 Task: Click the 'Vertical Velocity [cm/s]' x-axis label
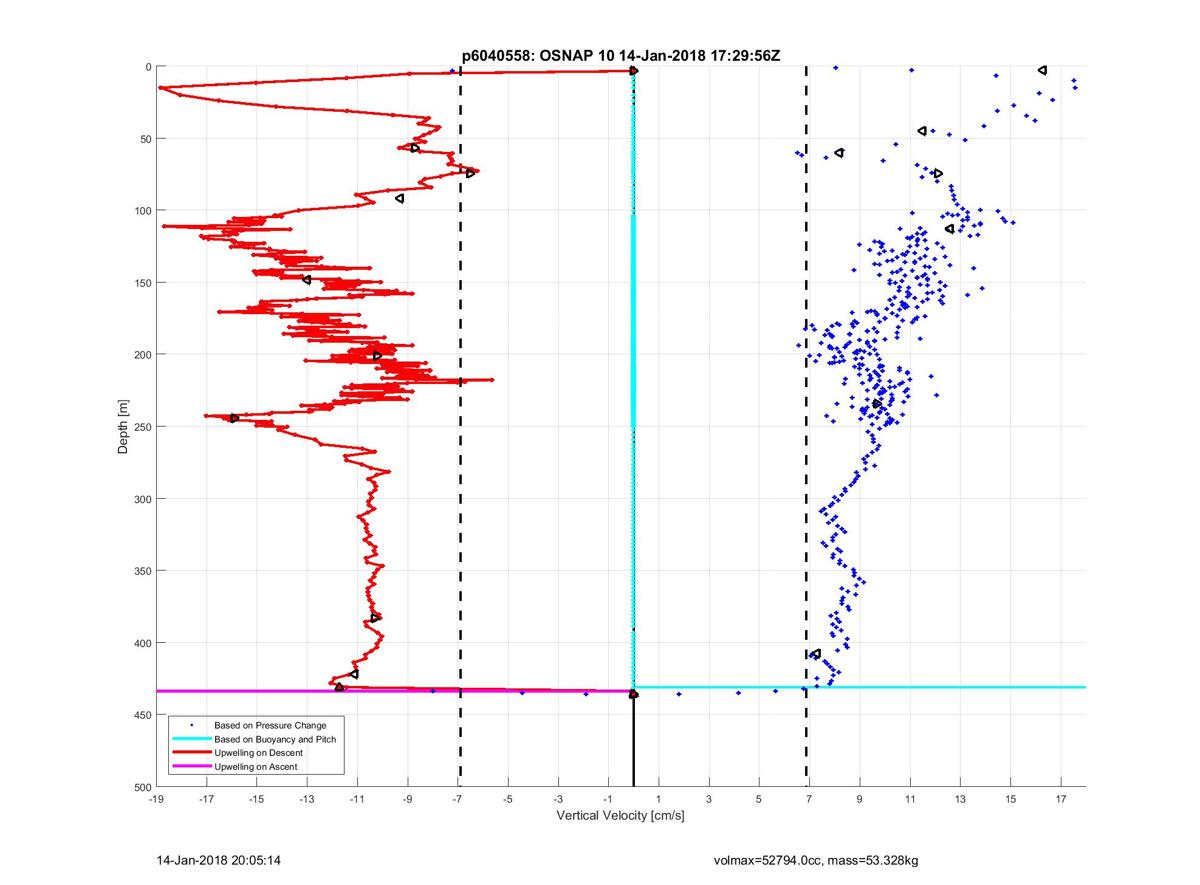620,816
